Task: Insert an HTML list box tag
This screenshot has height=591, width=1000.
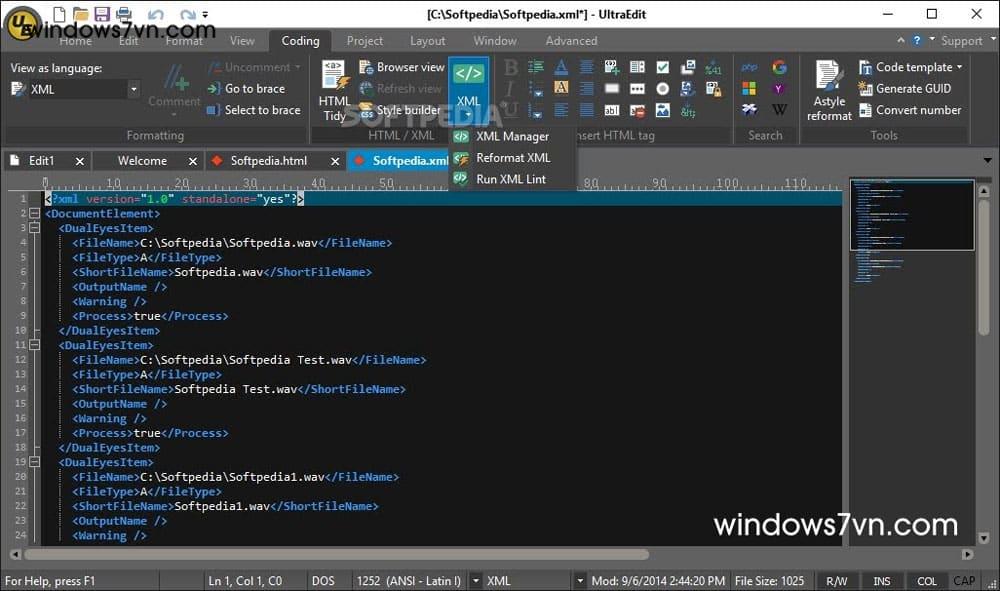Action: pyautogui.click(x=637, y=67)
